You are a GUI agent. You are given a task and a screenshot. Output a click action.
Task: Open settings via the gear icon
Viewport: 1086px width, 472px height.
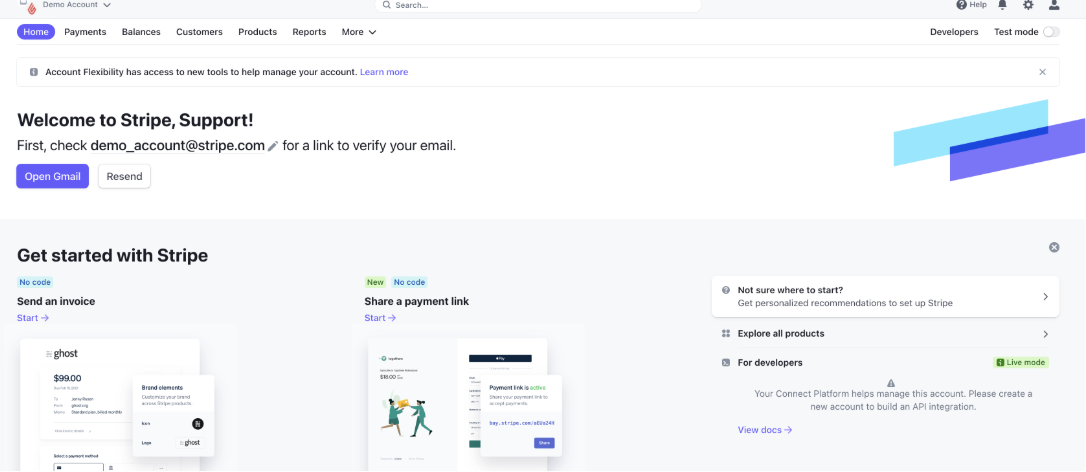click(1028, 5)
